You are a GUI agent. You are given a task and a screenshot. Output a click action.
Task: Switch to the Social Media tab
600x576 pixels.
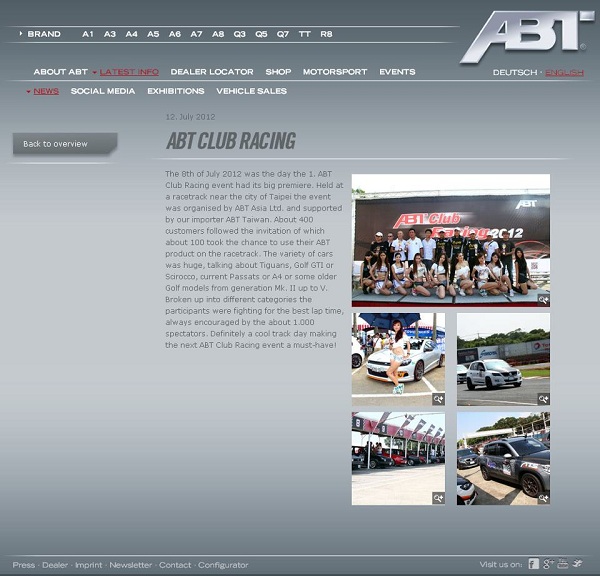pos(103,91)
